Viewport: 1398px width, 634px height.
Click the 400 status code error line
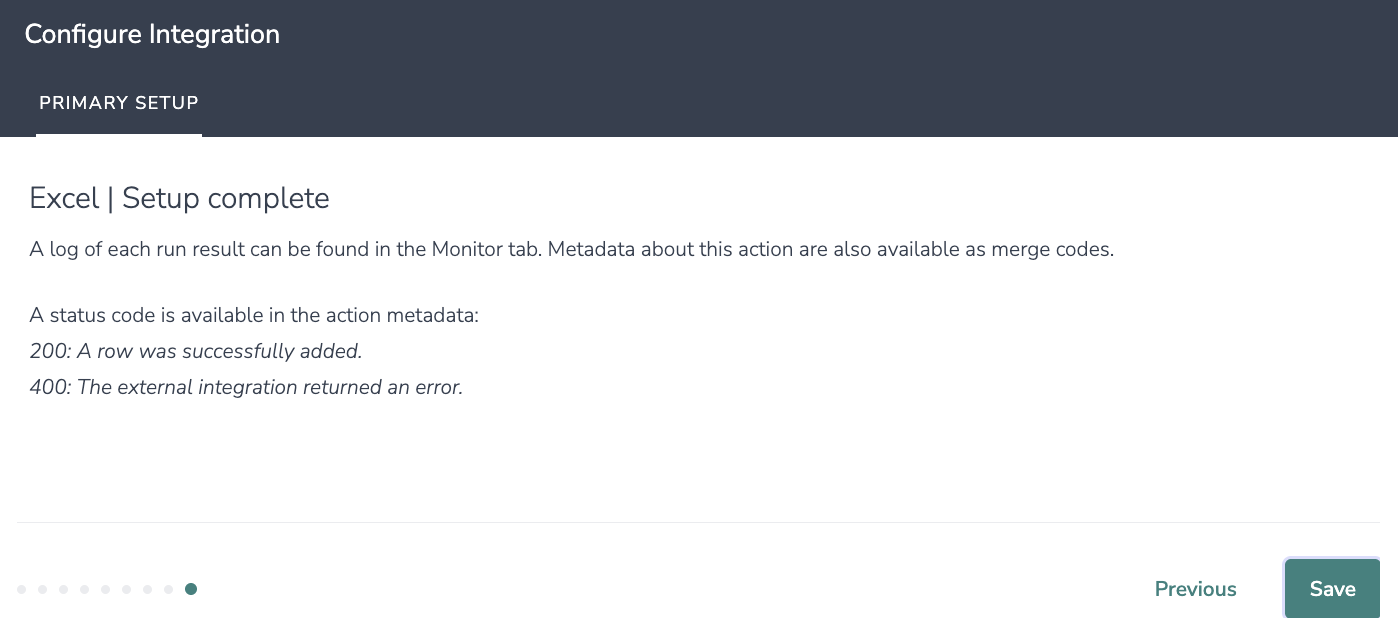pyautogui.click(x=246, y=387)
